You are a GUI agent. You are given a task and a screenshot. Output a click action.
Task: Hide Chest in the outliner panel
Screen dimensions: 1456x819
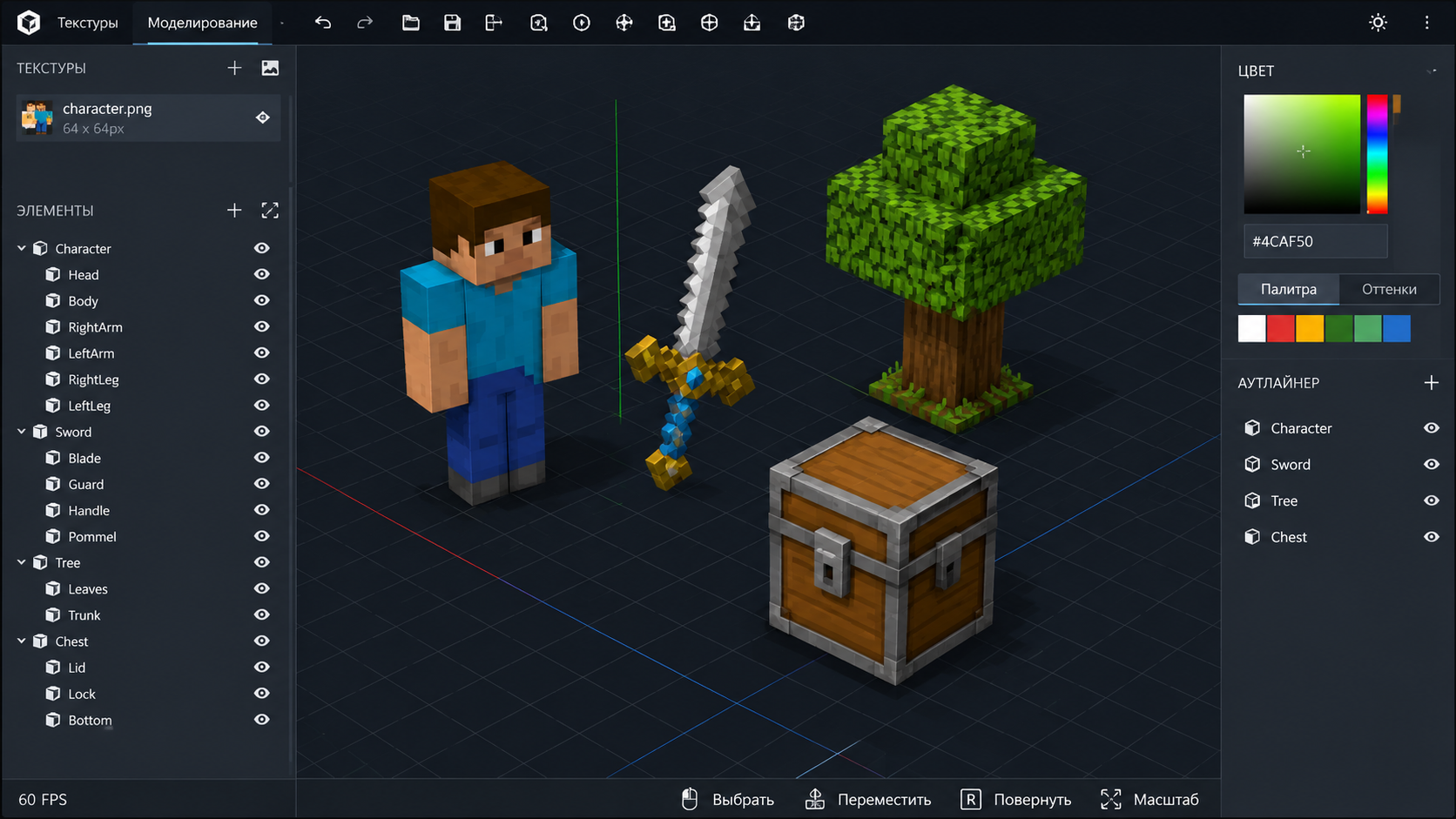coord(1431,537)
